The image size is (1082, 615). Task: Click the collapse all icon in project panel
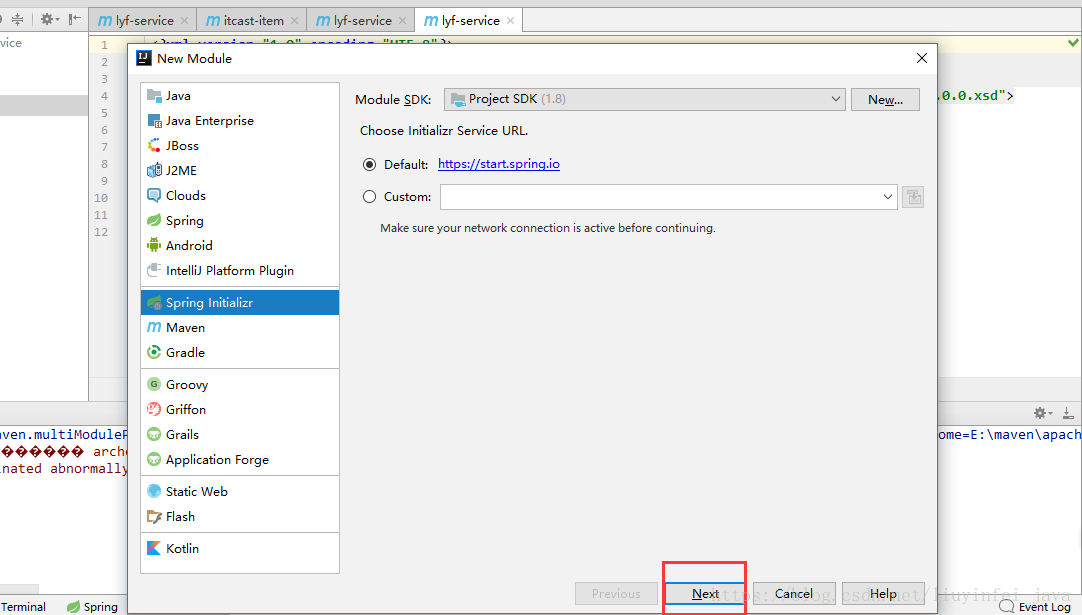click(17, 19)
